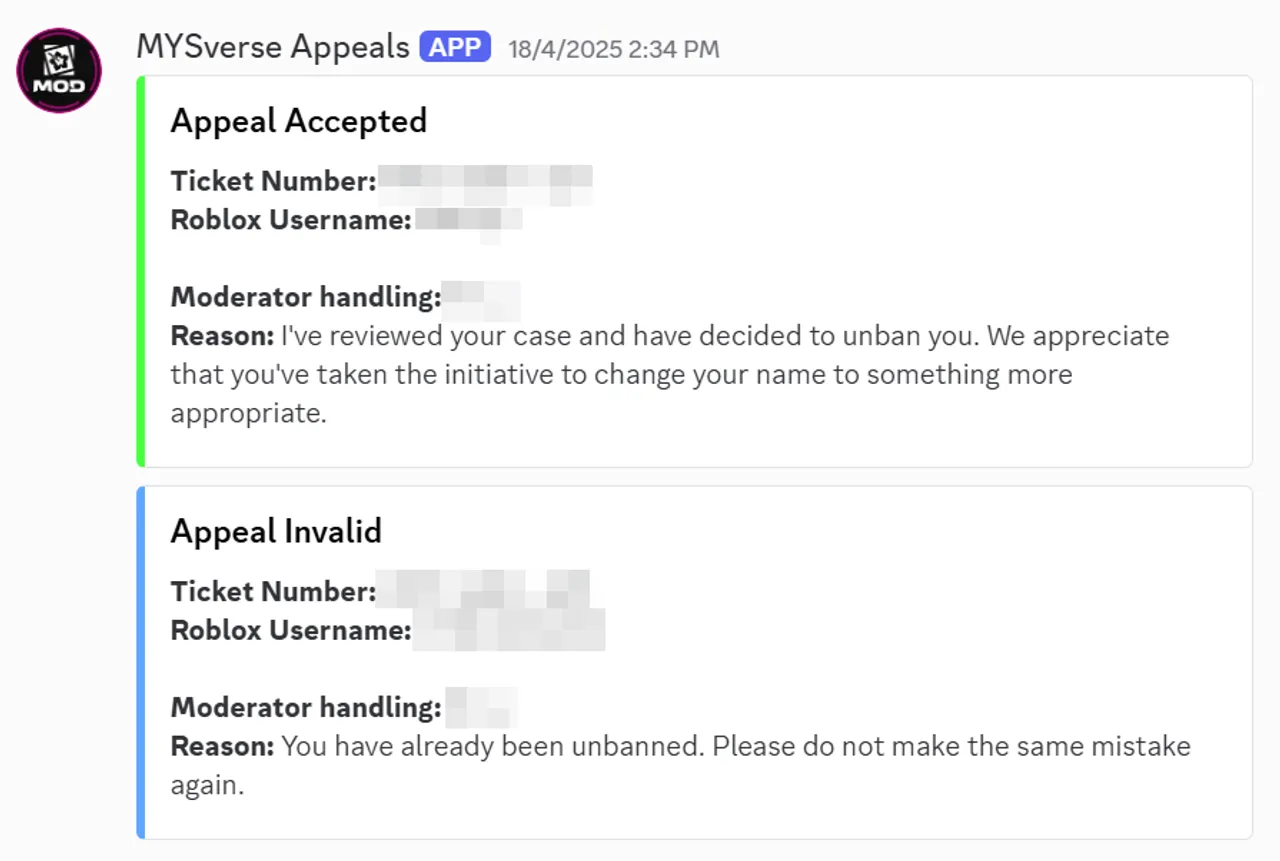Image resolution: width=1280 pixels, height=861 pixels.
Task: Click the 'Ticket Number:' label in accepted embed
Action: tap(273, 182)
